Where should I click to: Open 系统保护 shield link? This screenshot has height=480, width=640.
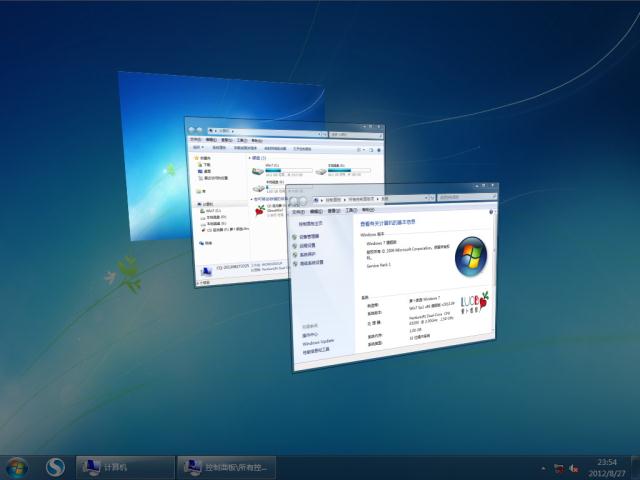pos(304,254)
